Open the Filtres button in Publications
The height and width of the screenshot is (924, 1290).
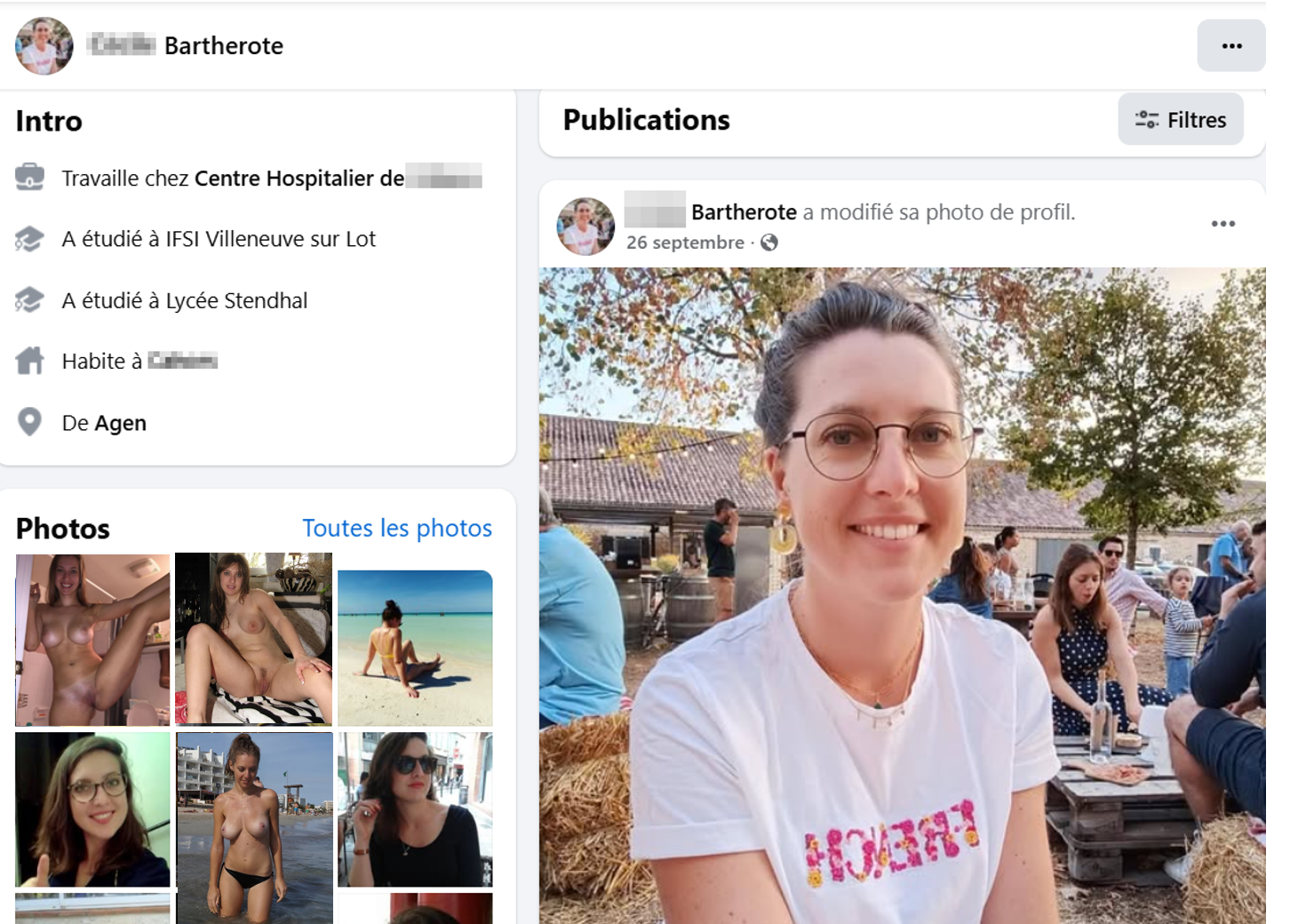pos(1181,119)
